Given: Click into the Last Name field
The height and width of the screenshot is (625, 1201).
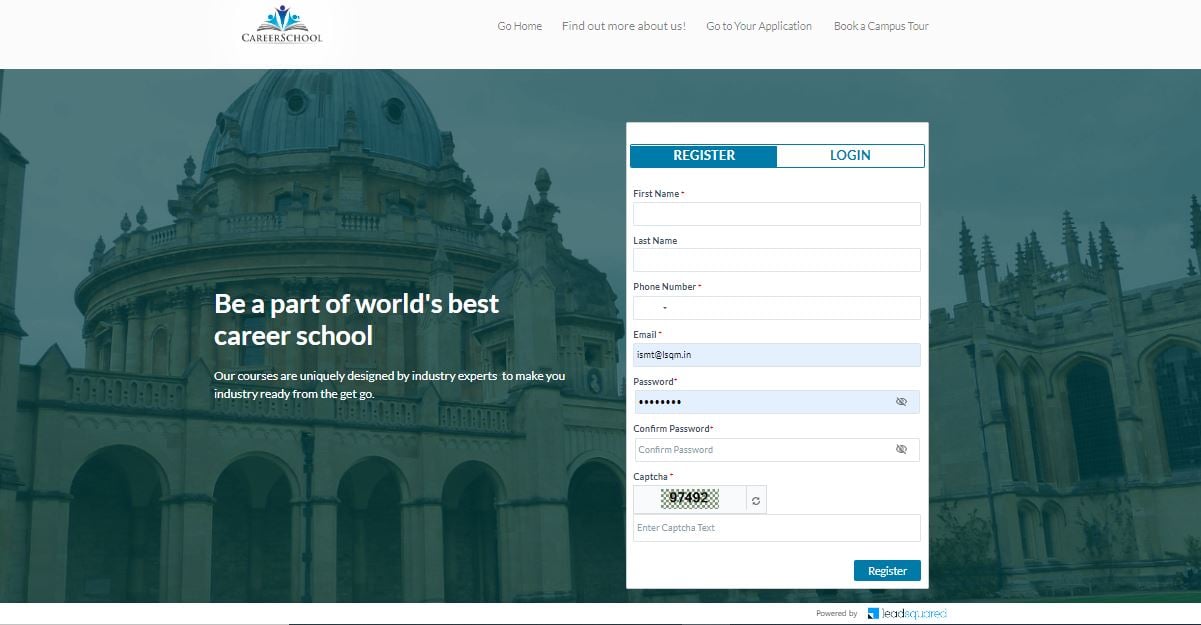Looking at the screenshot, I should click(777, 260).
